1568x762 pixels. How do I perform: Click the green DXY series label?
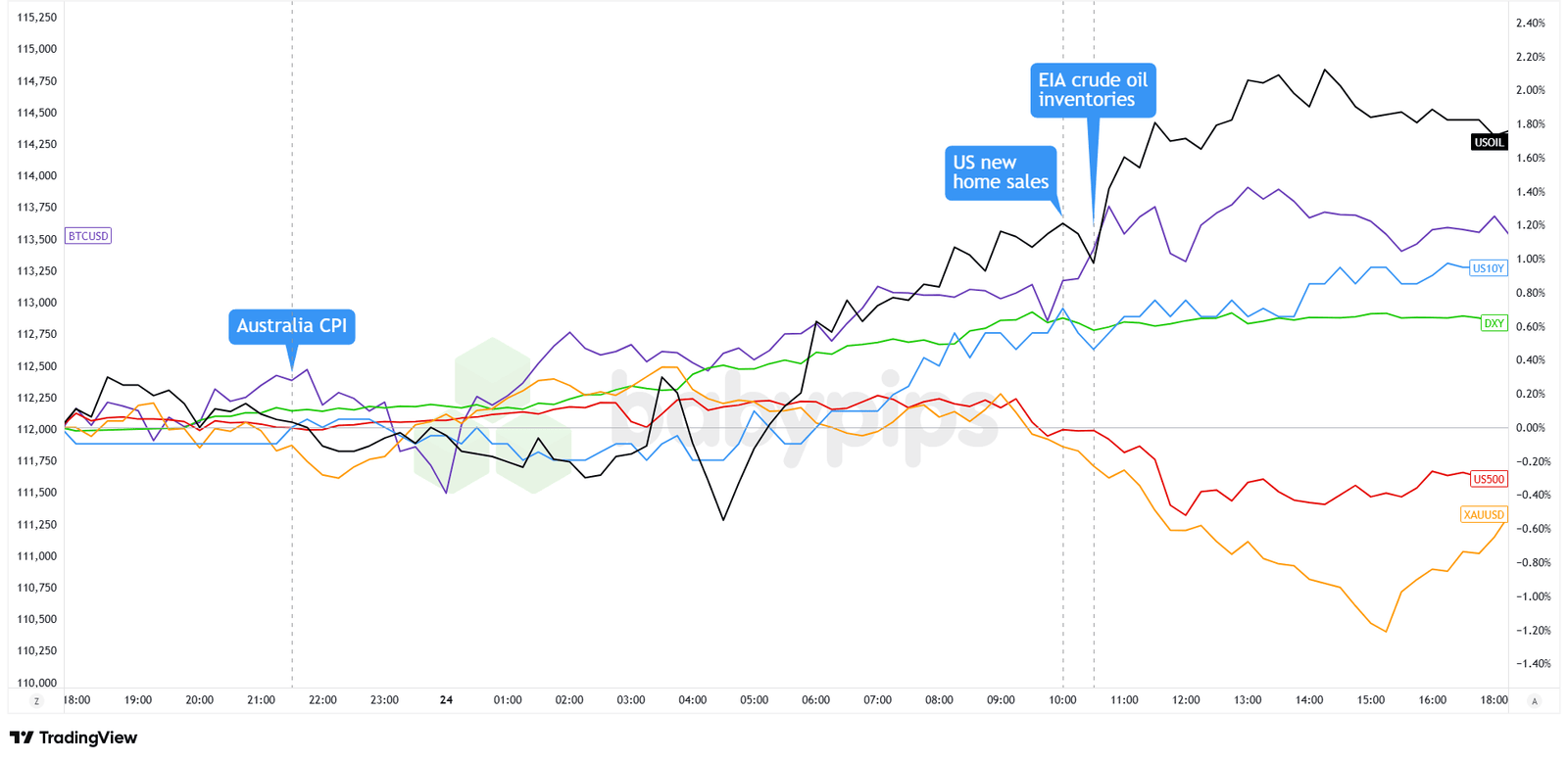click(1494, 323)
